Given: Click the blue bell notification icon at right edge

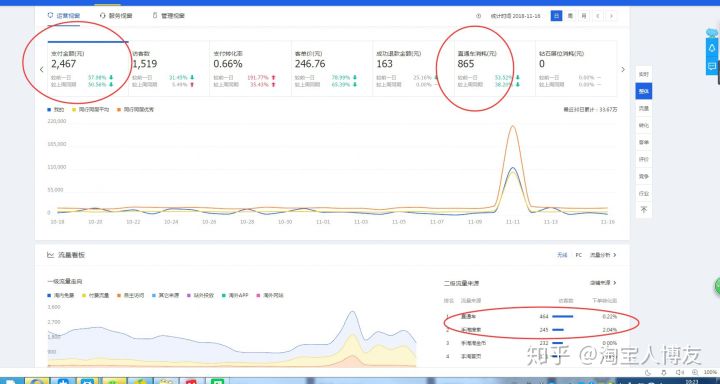Looking at the screenshot, I should 712,48.
